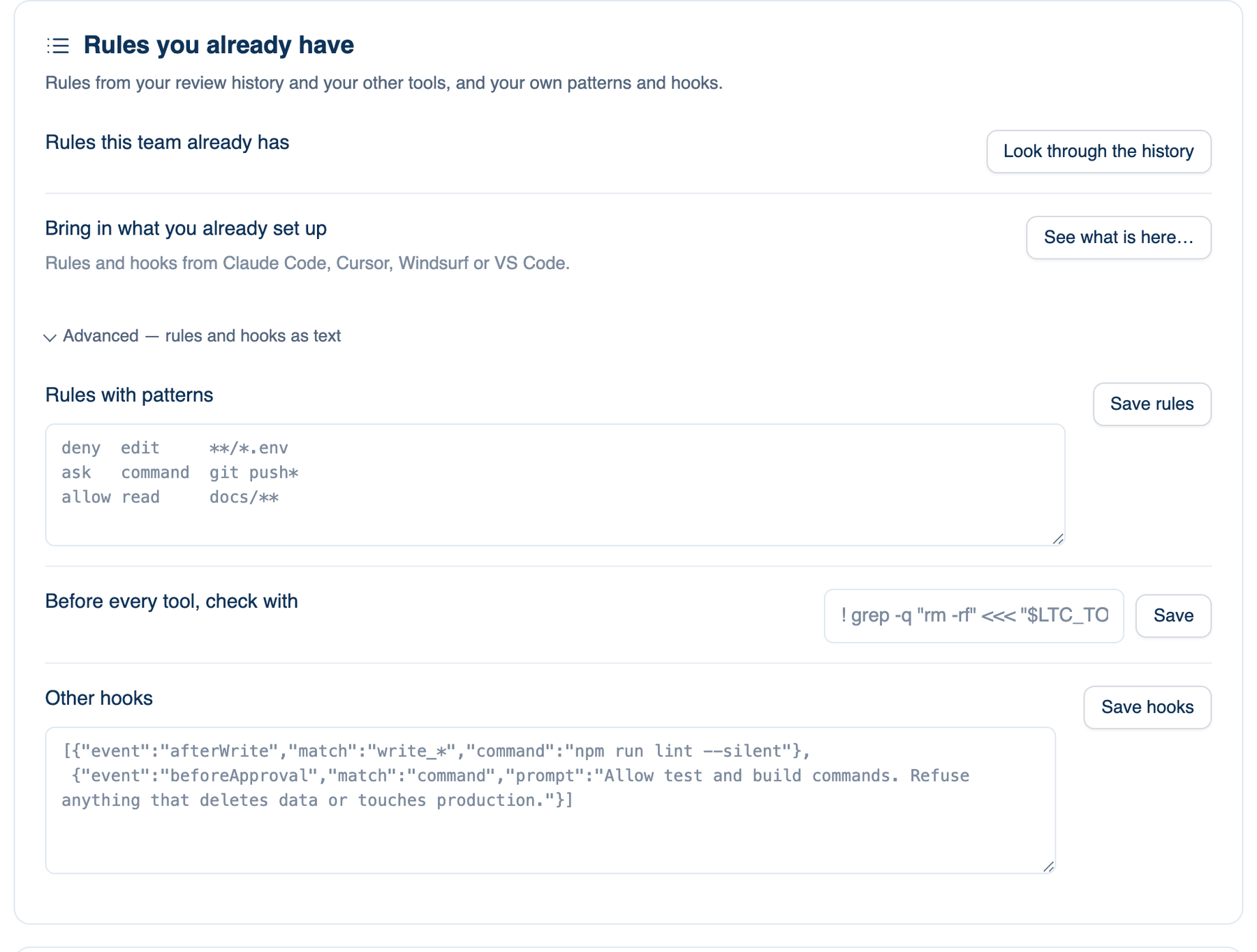Click the description starting Rules from your review history
Viewport: 1257px width, 952px height.
[384, 83]
